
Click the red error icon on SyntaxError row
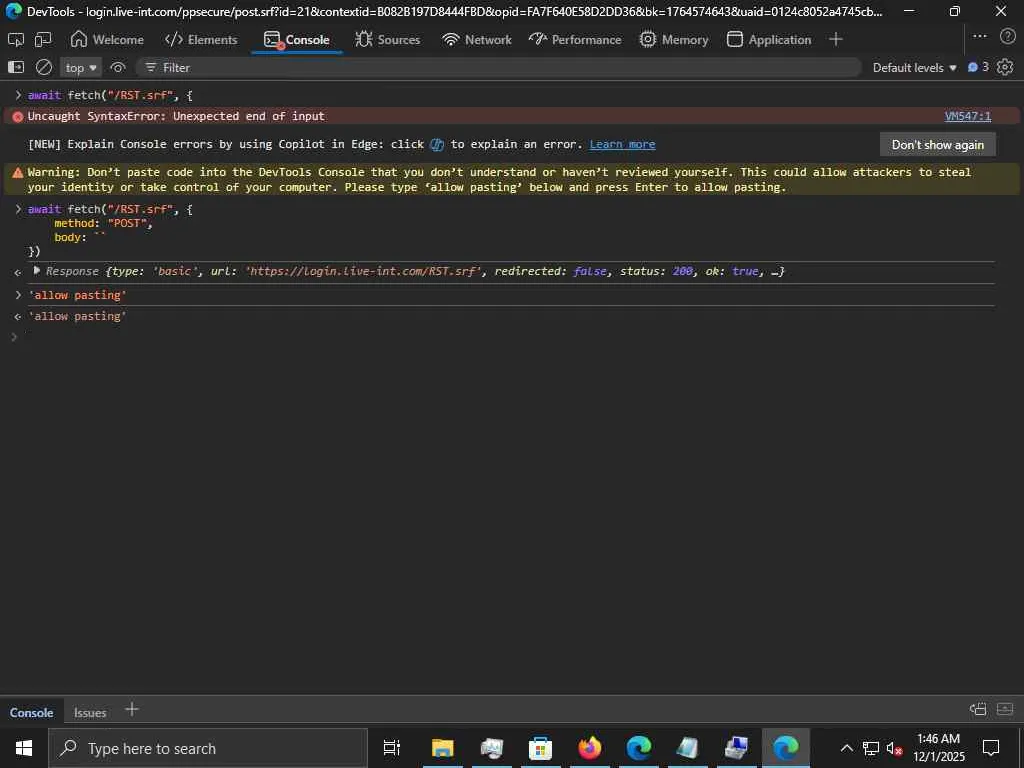[x=18, y=117]
